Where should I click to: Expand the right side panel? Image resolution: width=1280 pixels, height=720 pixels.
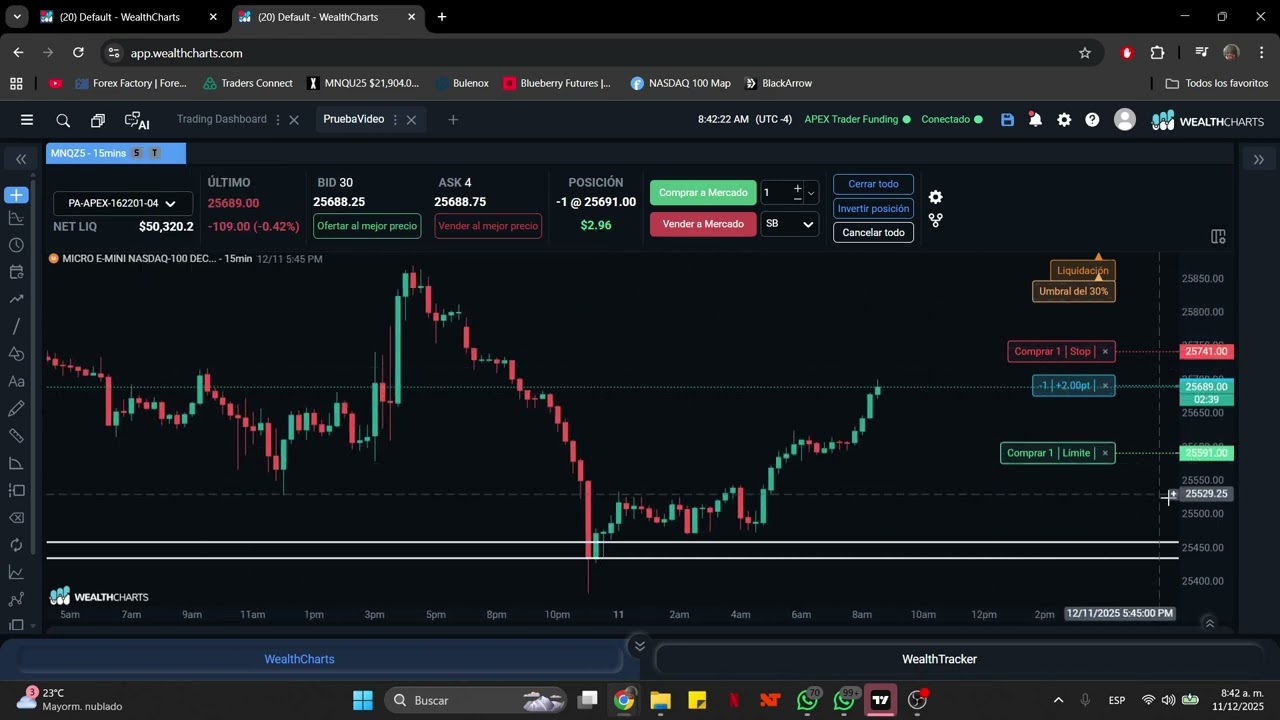coord(1258,159)
